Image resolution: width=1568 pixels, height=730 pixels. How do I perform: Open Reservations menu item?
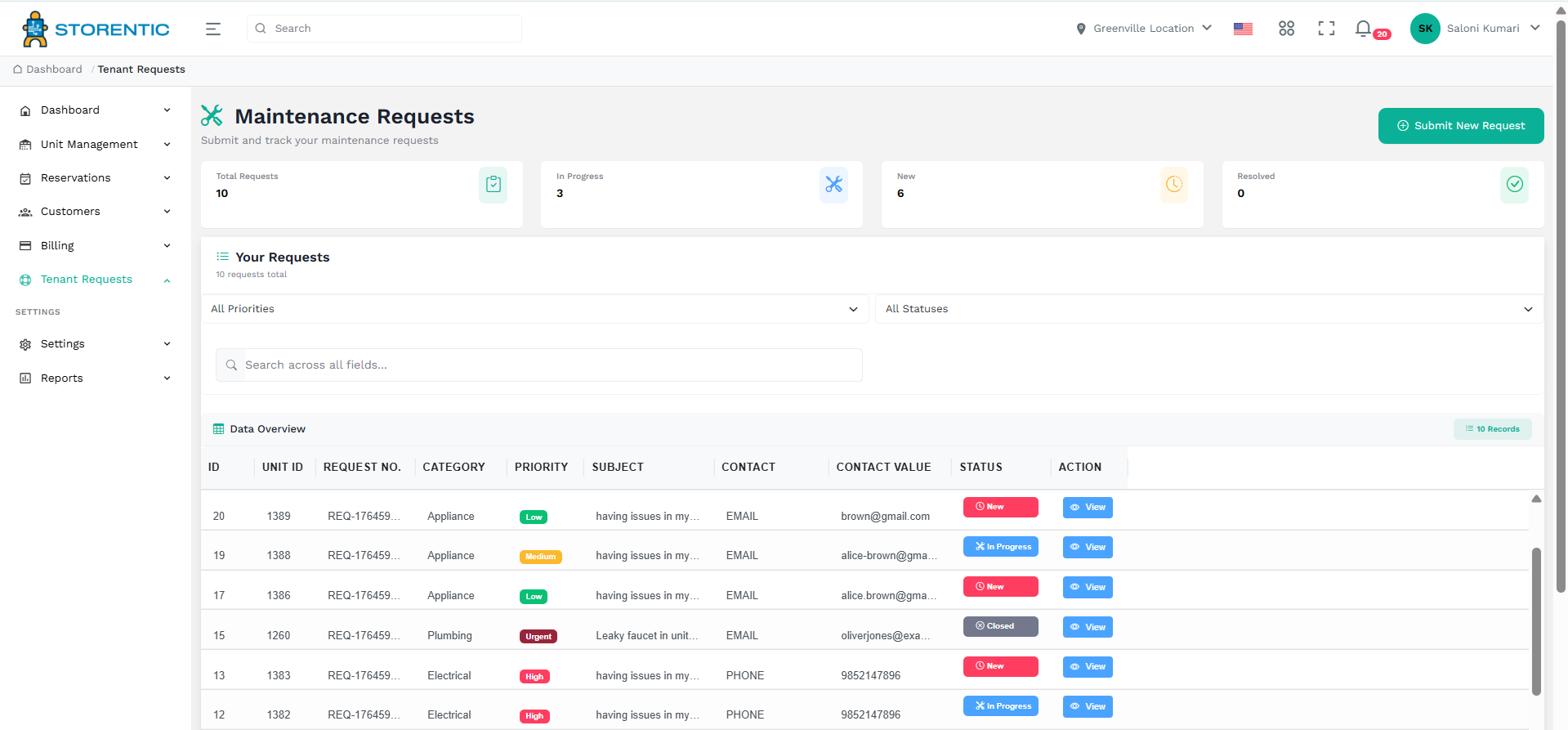pos(96,178)
